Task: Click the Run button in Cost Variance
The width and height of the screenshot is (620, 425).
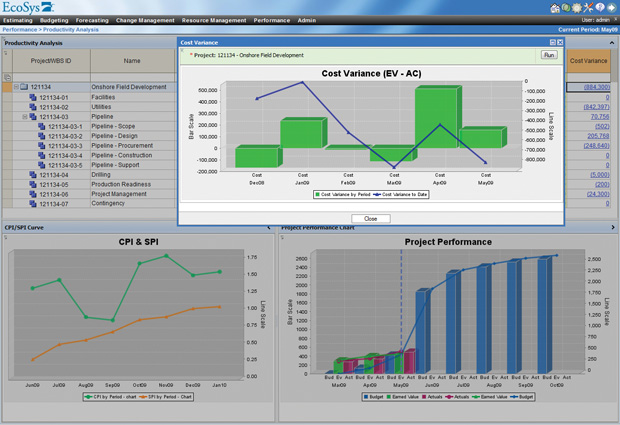Action: coord(548,56)
